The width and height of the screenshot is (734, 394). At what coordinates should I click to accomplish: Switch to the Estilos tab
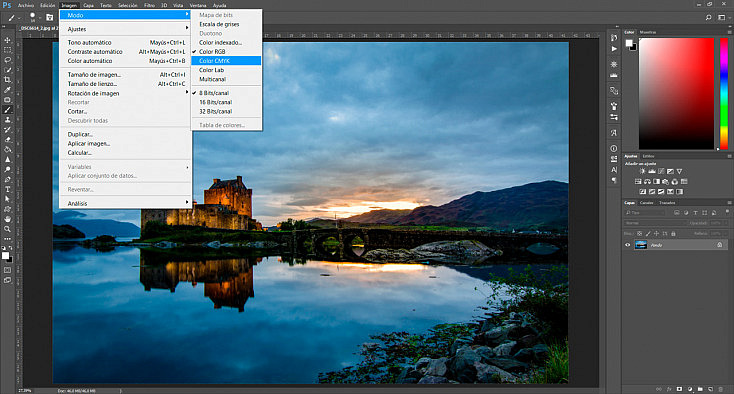coord(648,156)
